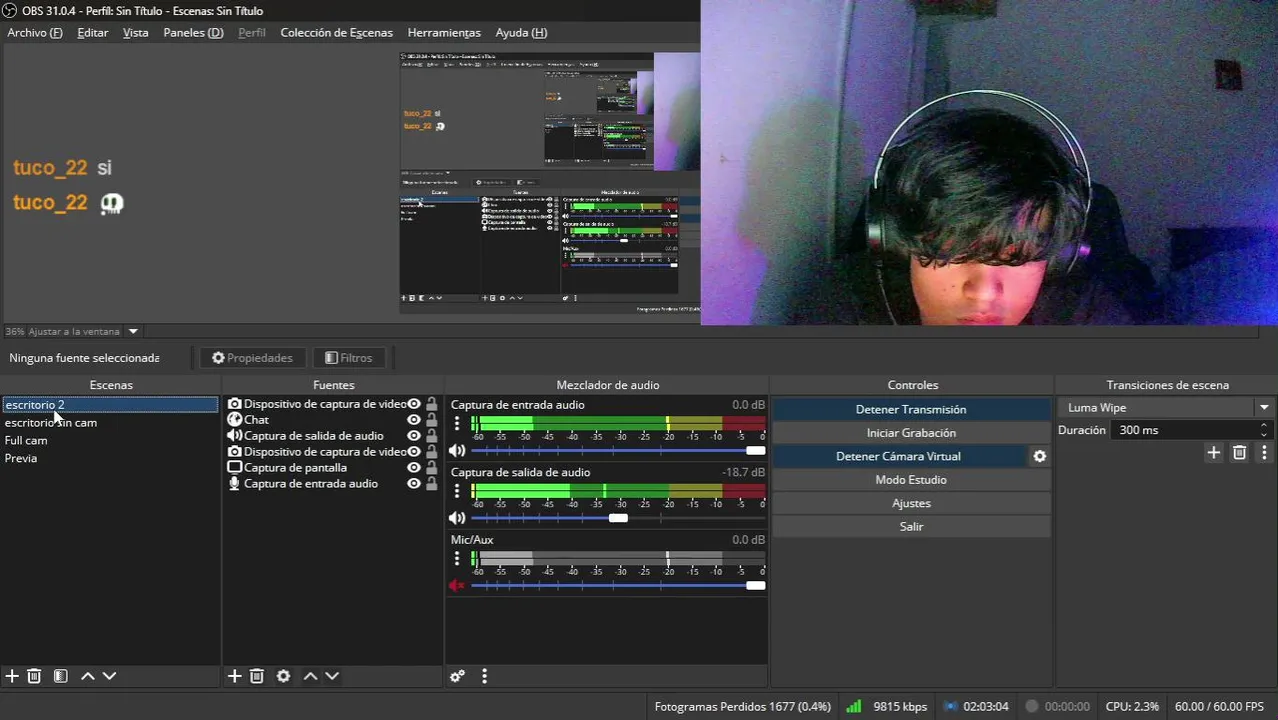Add a new scene with the plus icon
This screenshot has width=1278, height=720.
tap(12, 676)
